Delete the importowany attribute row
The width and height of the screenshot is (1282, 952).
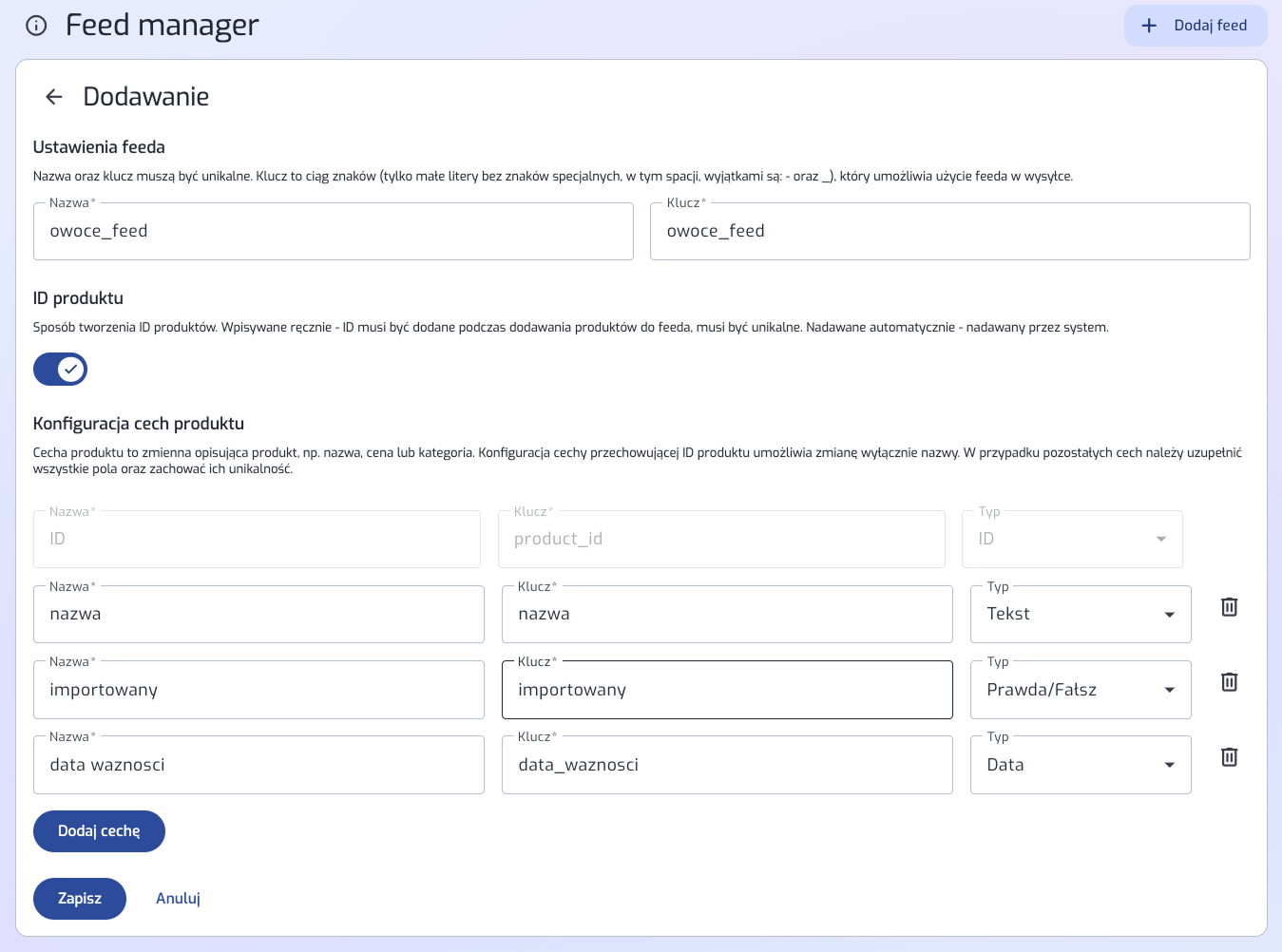click(x=1229, y=682)
